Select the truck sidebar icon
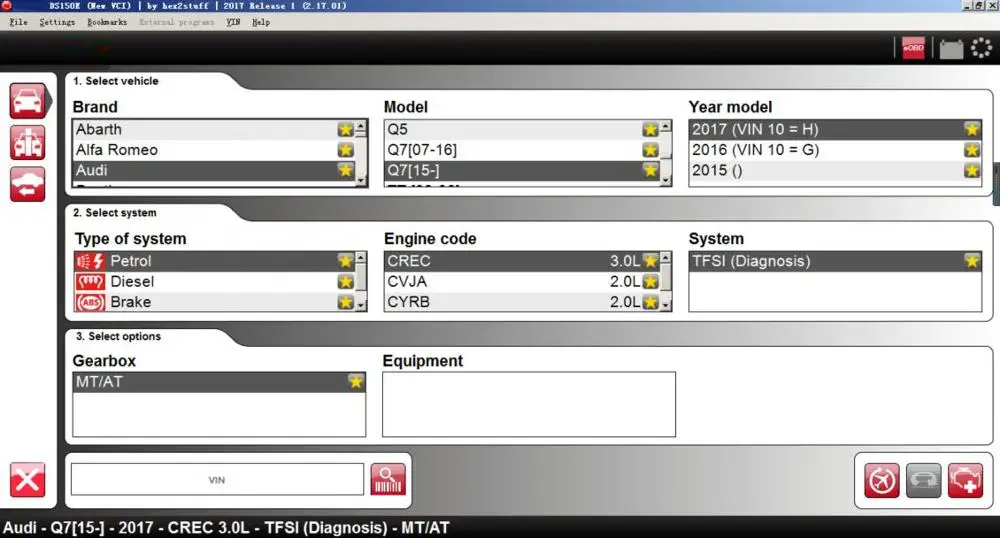 [27, 142]
